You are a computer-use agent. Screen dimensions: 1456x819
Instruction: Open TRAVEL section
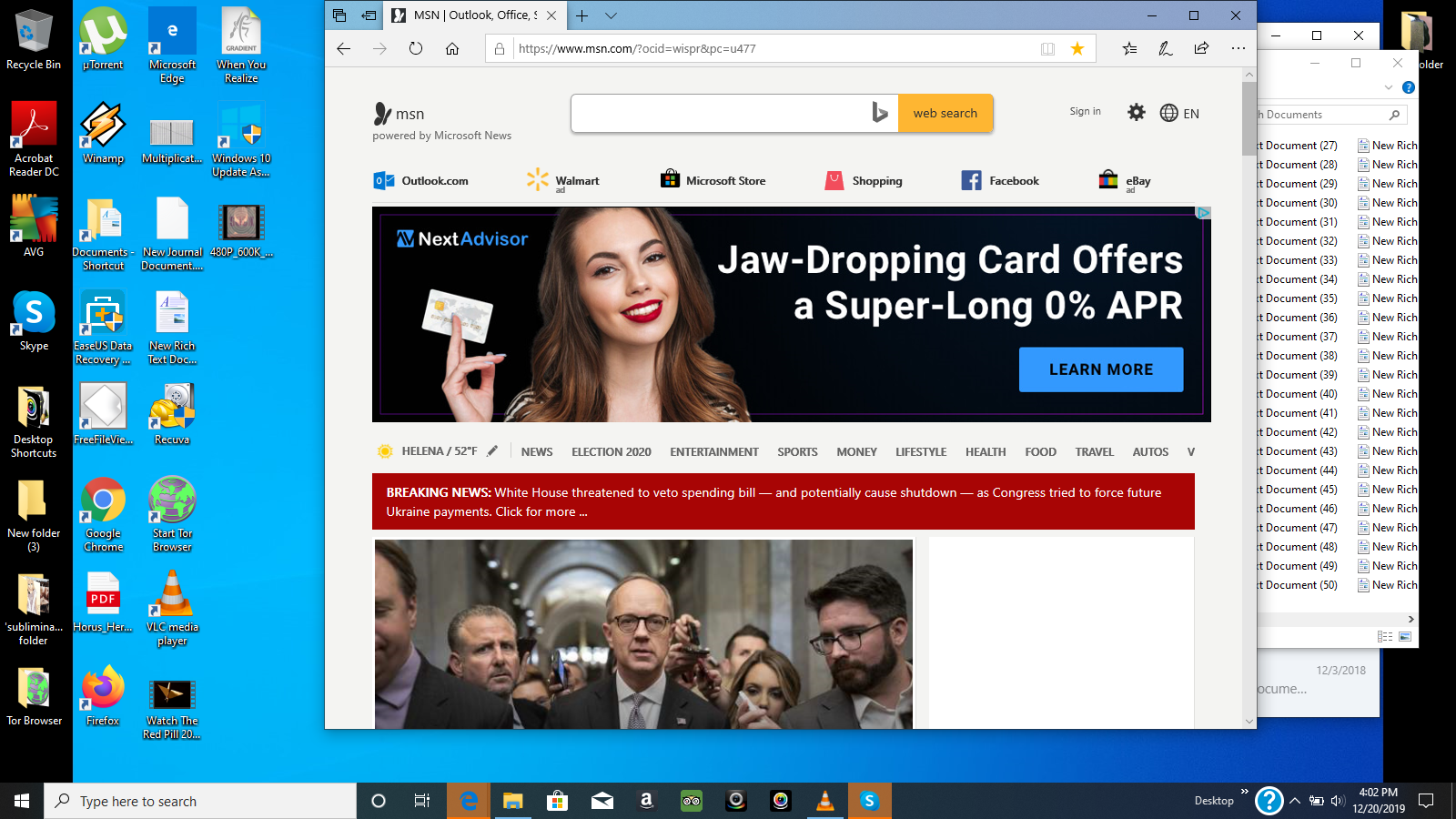1095,451
